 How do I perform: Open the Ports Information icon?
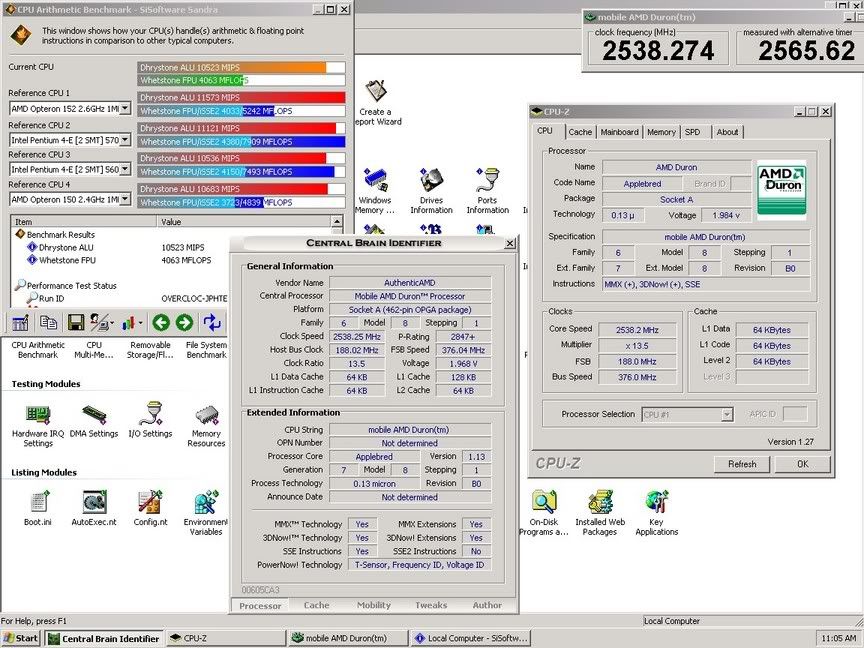point(487,191)
